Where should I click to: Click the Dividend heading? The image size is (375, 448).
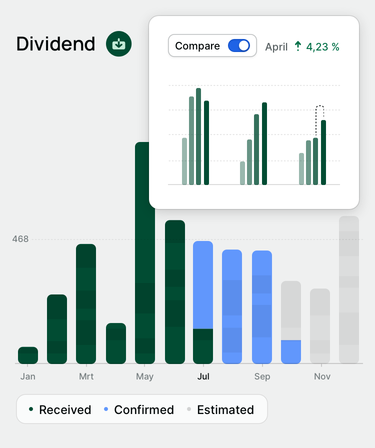click(x=56, y=44)
